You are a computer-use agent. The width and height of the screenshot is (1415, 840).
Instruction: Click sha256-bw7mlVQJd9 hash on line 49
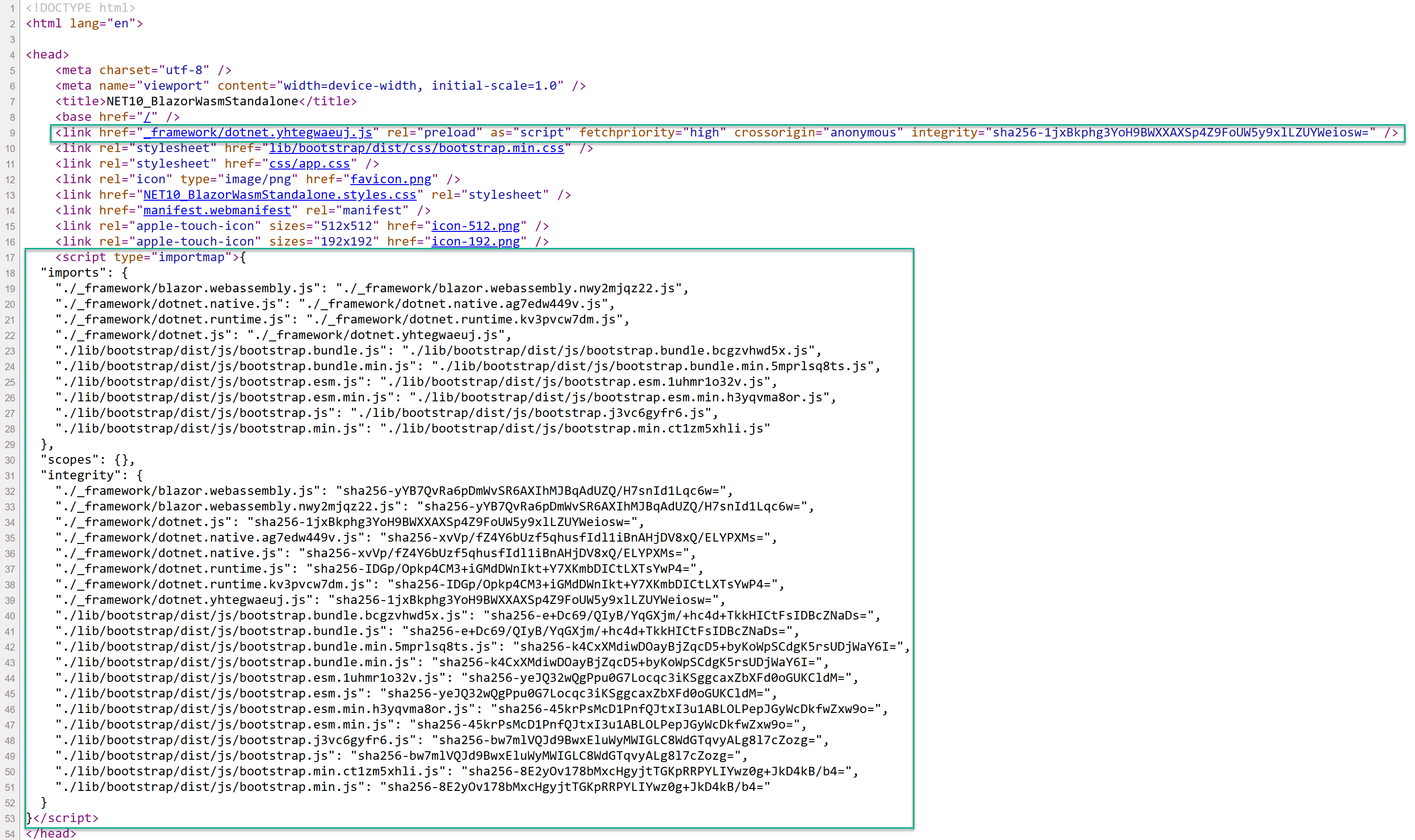[546, 755]
